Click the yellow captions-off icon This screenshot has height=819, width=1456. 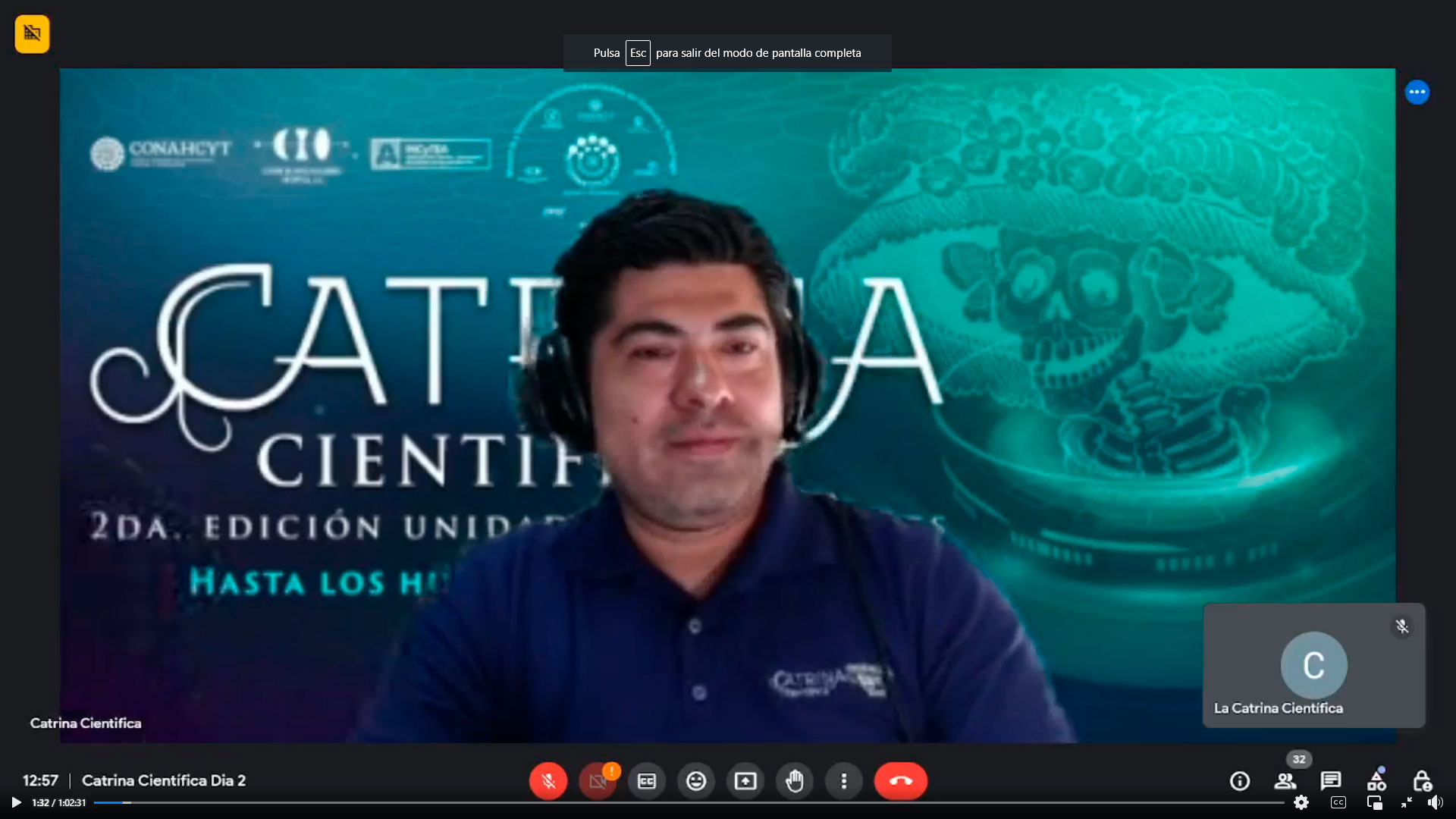[32, 33]
